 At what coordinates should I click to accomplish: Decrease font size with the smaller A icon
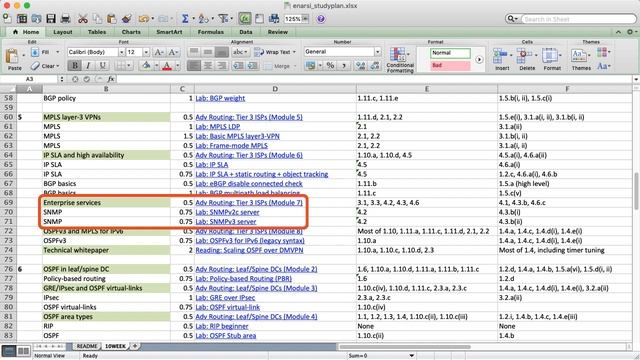tap(173, 52)
